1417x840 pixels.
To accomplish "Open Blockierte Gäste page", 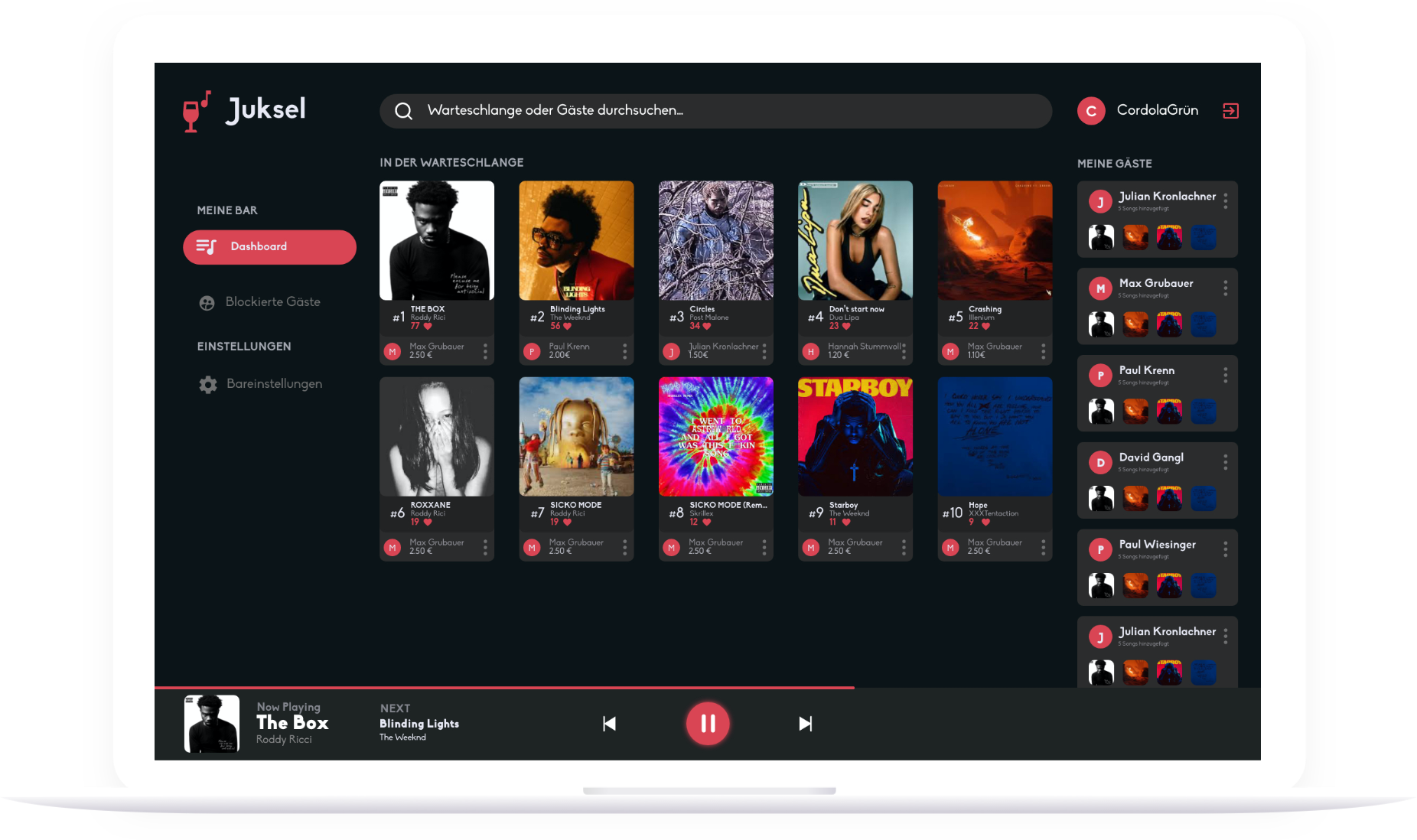I will [x=273, y=302].
